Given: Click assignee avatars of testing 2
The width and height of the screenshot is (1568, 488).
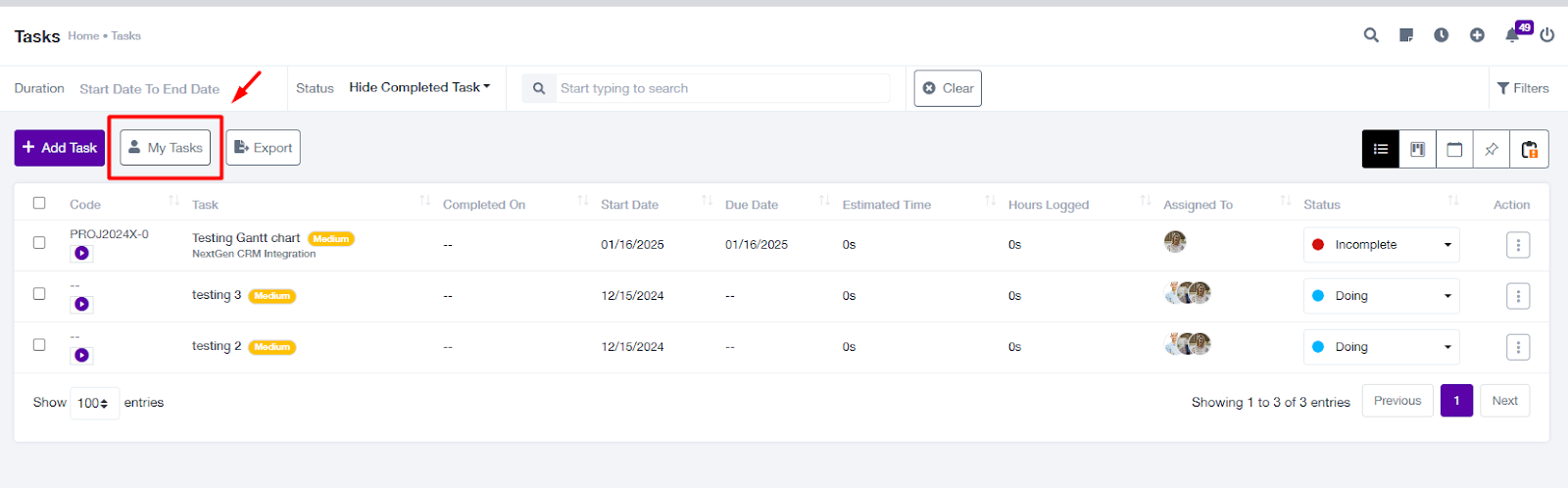Looking at the screenshot, I should click(1188, 343).
